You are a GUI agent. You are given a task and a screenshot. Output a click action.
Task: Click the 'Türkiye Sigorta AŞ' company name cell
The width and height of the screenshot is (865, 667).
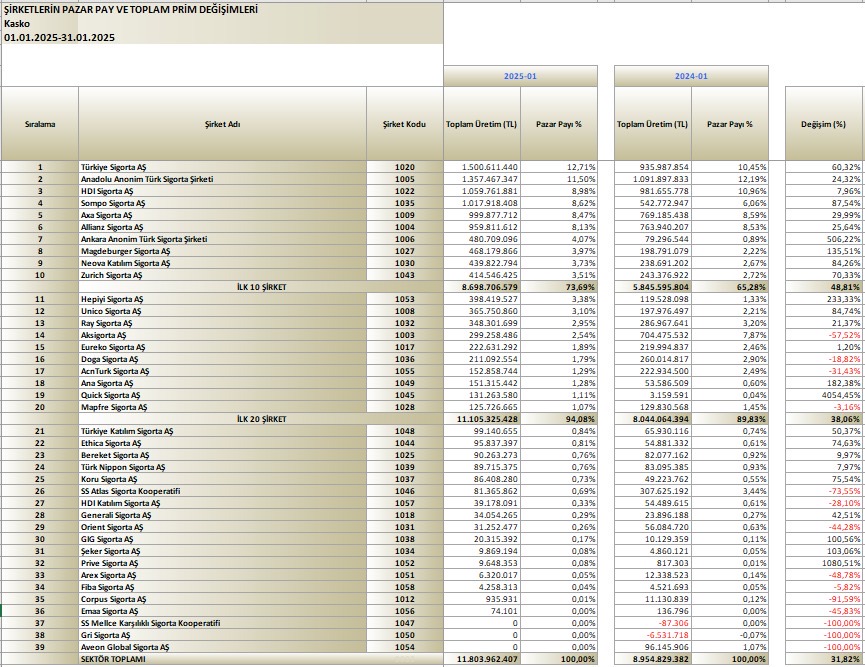pyautogui.click(x=222, y=167)
